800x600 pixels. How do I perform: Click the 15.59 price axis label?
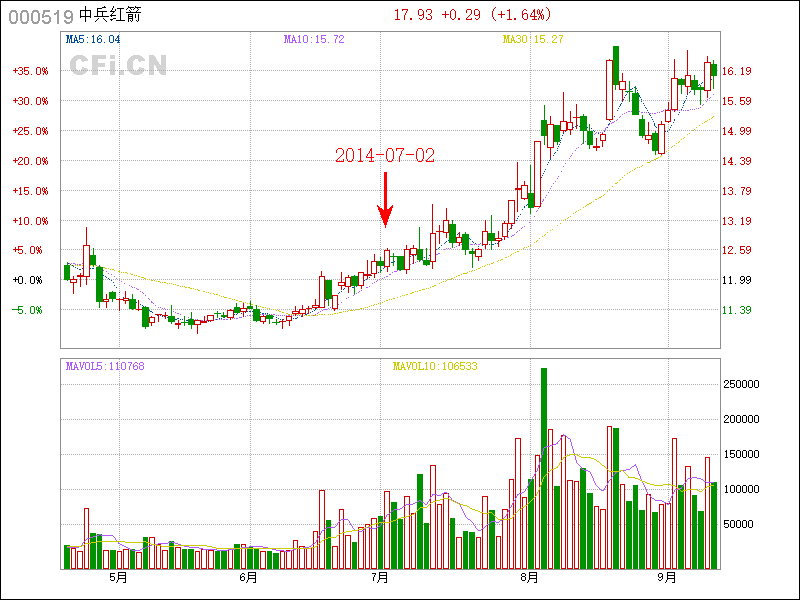coord(737,101)
